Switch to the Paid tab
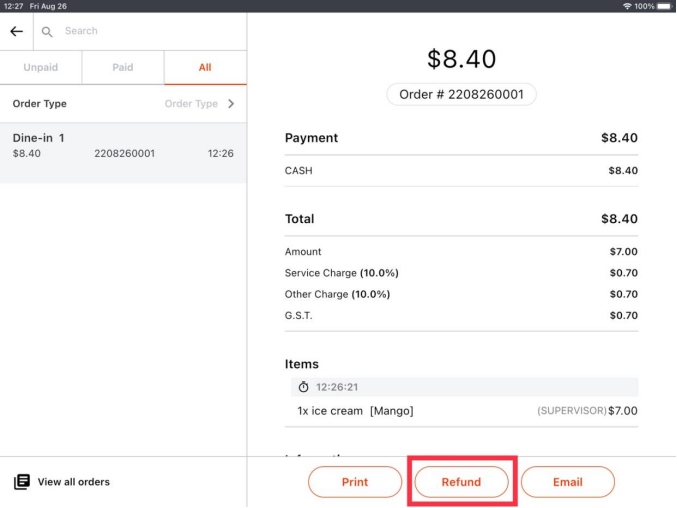 [123, 68]
